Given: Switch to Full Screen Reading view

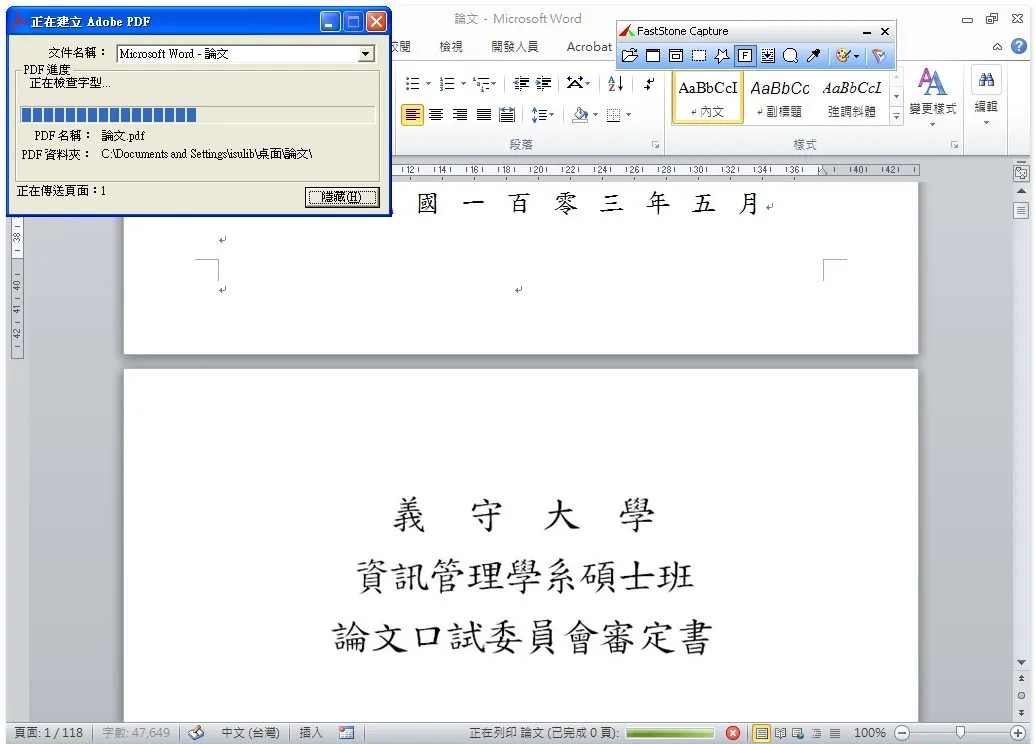Looking at the screenshot, I should tap(780, 733).
